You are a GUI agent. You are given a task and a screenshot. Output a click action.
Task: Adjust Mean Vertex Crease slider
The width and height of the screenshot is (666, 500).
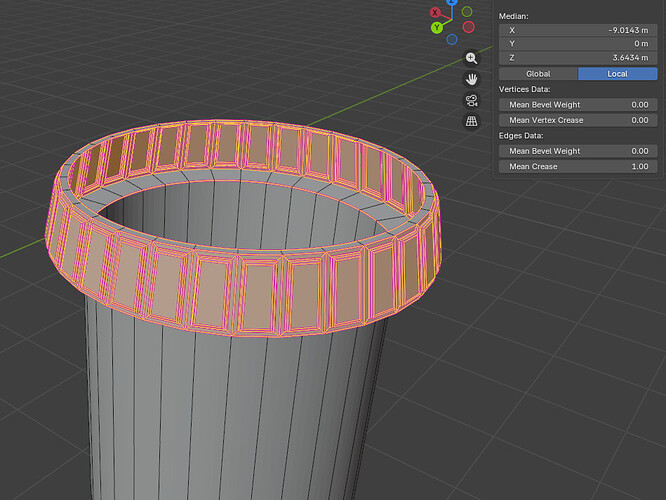(x=578, y=120)
